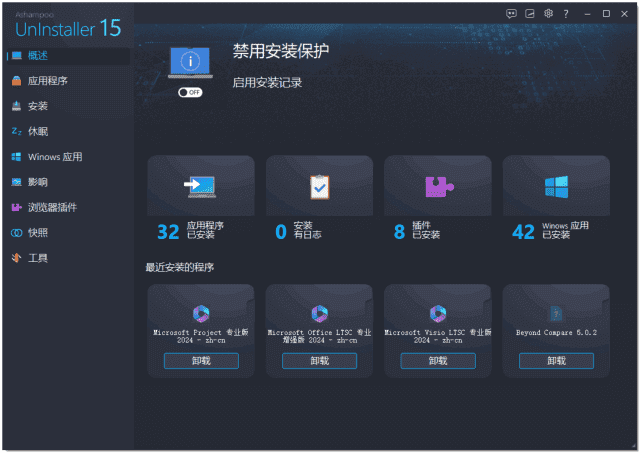
Task: Open help question mark icon
Action: [x=566, y=14]
